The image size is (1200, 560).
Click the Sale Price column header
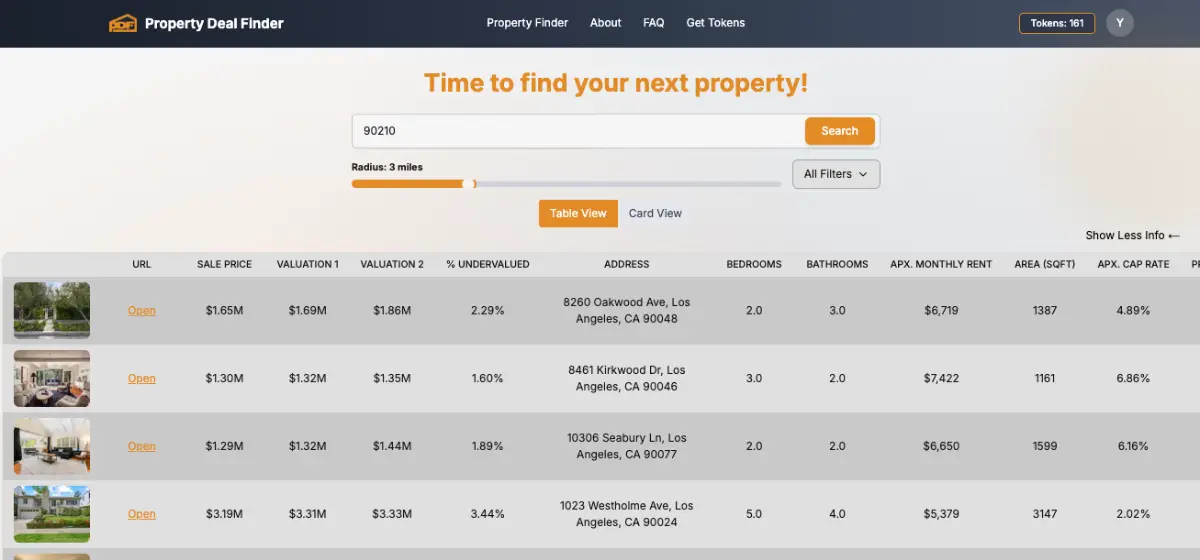coord(224,264)
